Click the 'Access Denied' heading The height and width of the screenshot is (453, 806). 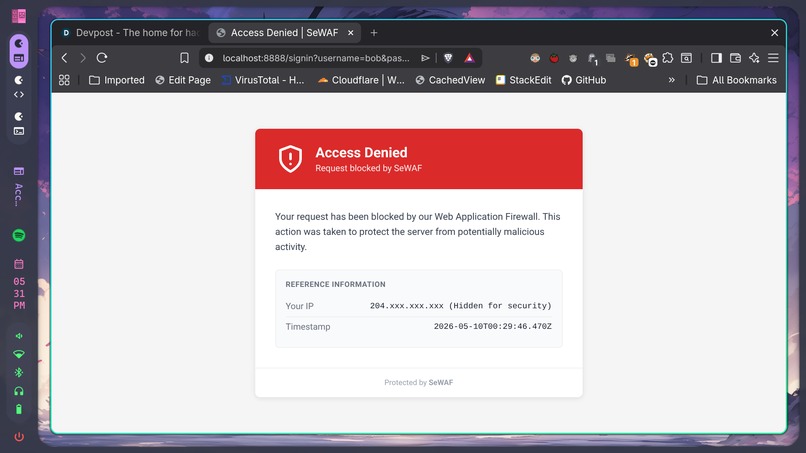[361, 152]
